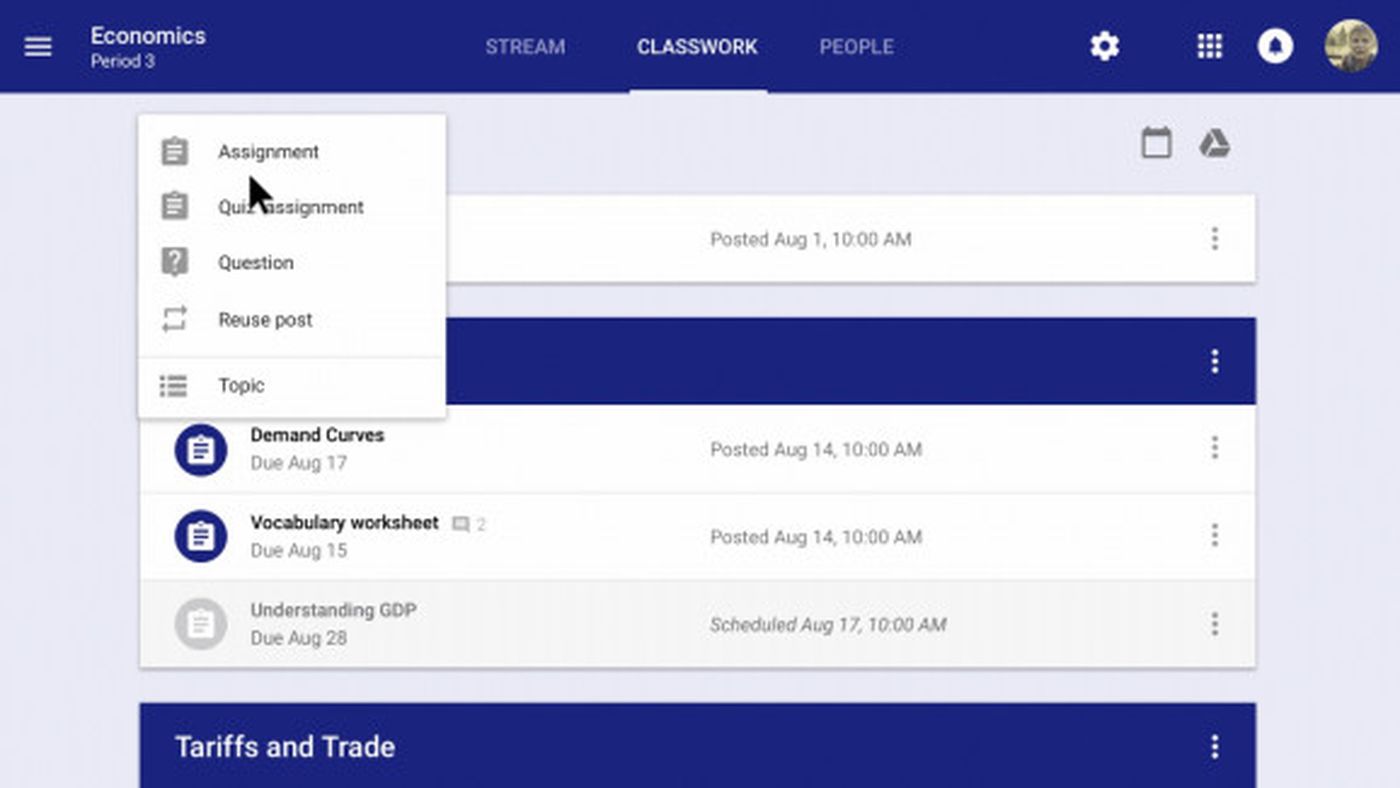
Task: Open the kebab menu for Understanding GDP
Action: click(1215, 624)
